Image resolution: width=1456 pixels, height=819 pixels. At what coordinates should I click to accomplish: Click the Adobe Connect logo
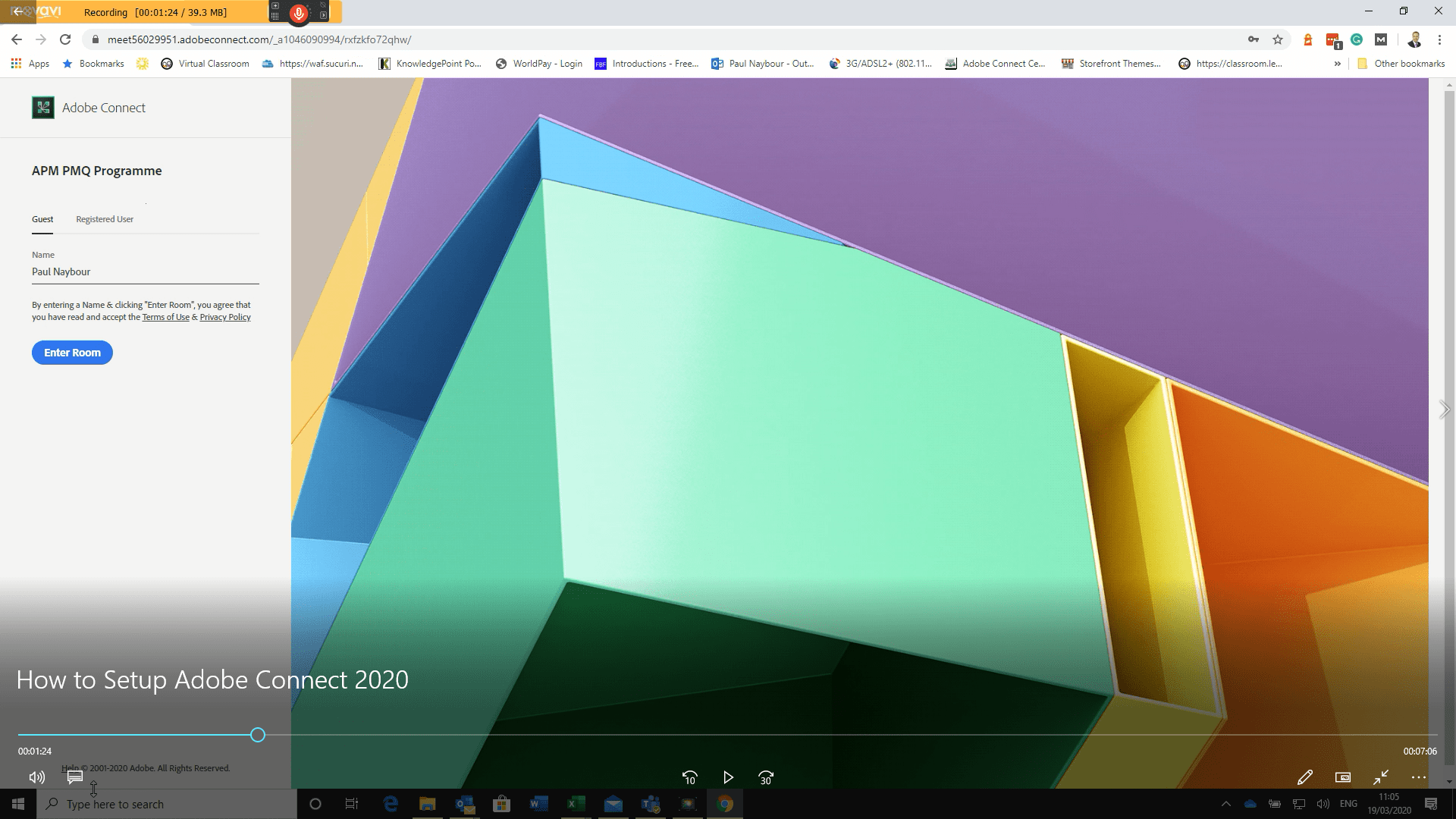coord(44,107)
